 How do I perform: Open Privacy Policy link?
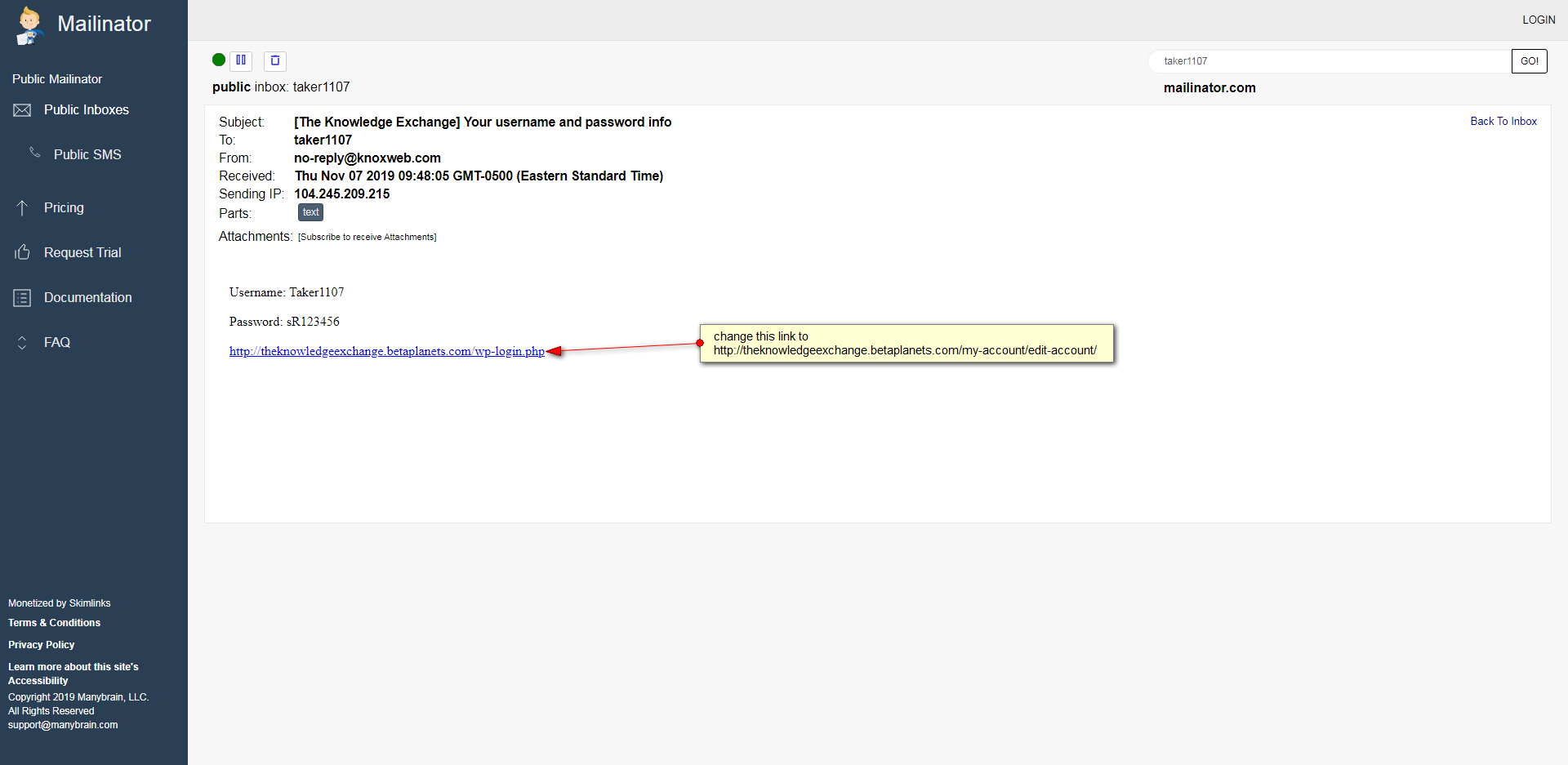coord(42,645)
